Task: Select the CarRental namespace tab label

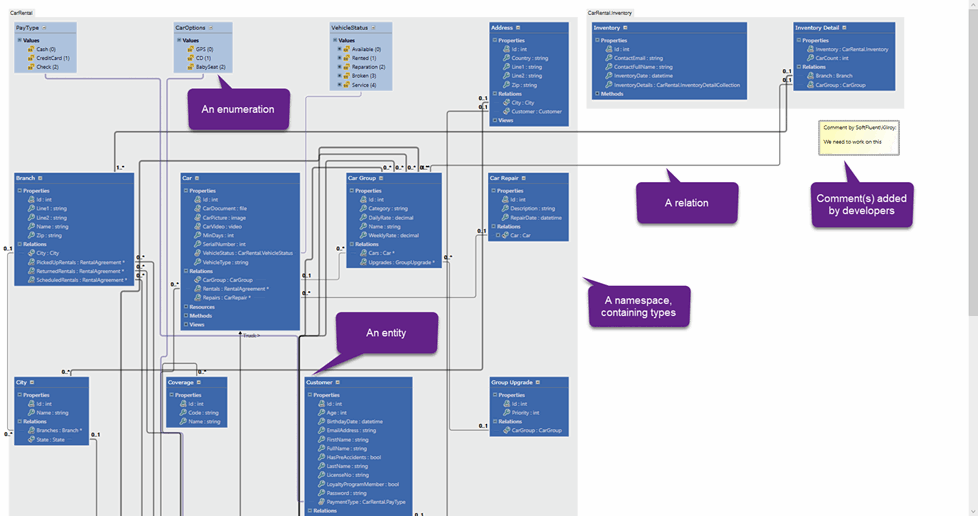Action: tap(21, 13)
